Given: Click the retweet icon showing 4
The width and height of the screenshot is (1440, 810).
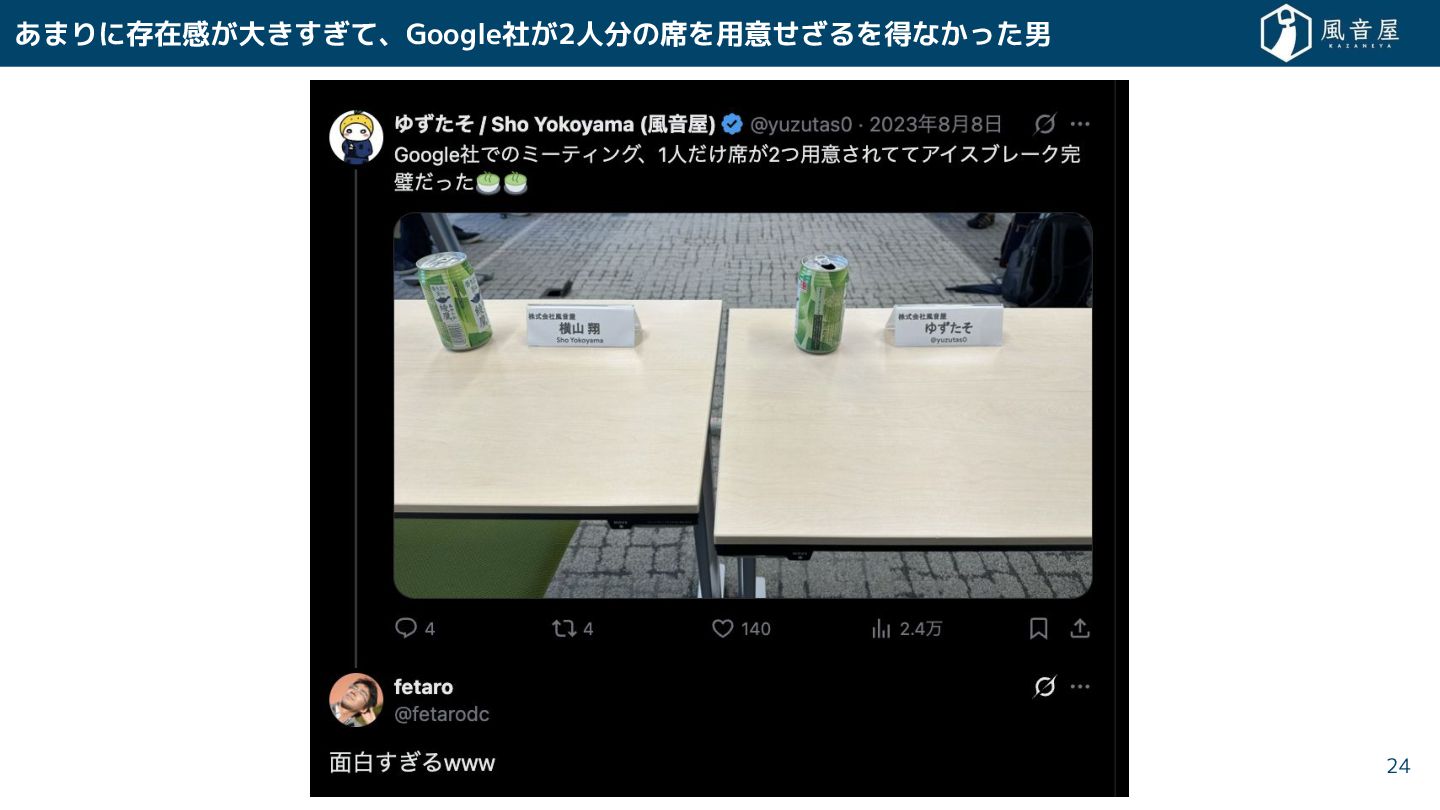Looking at the screenshot, I should (564, 628).
